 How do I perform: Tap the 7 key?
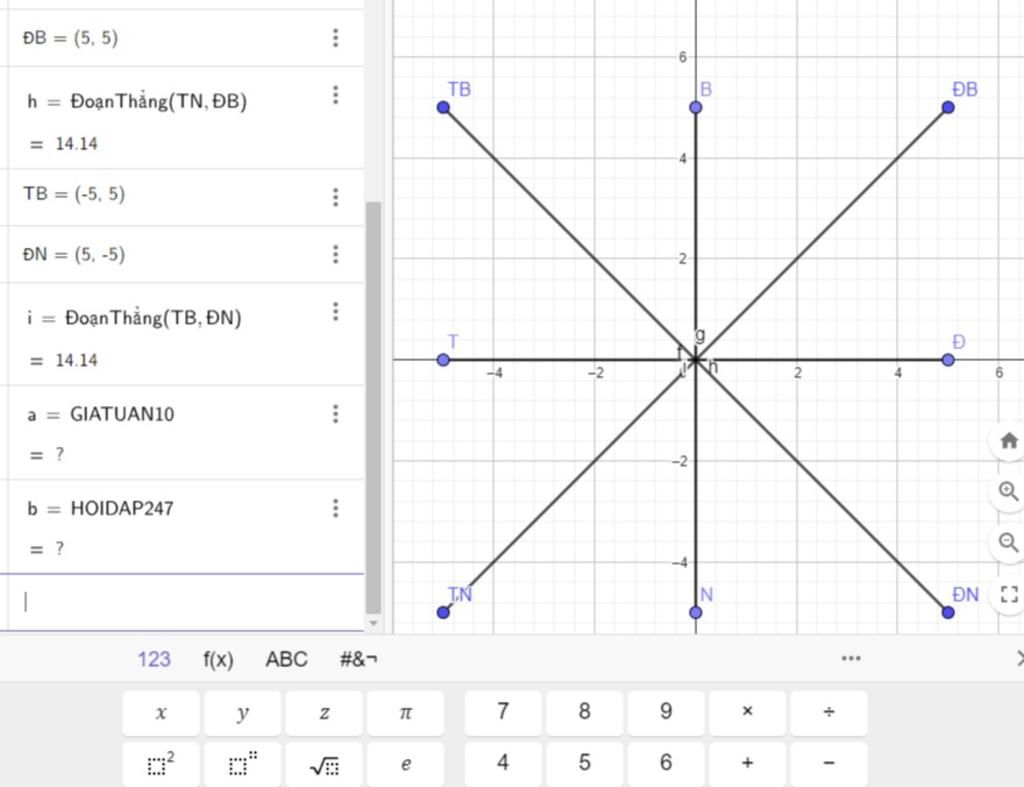[x=503, y=713]
